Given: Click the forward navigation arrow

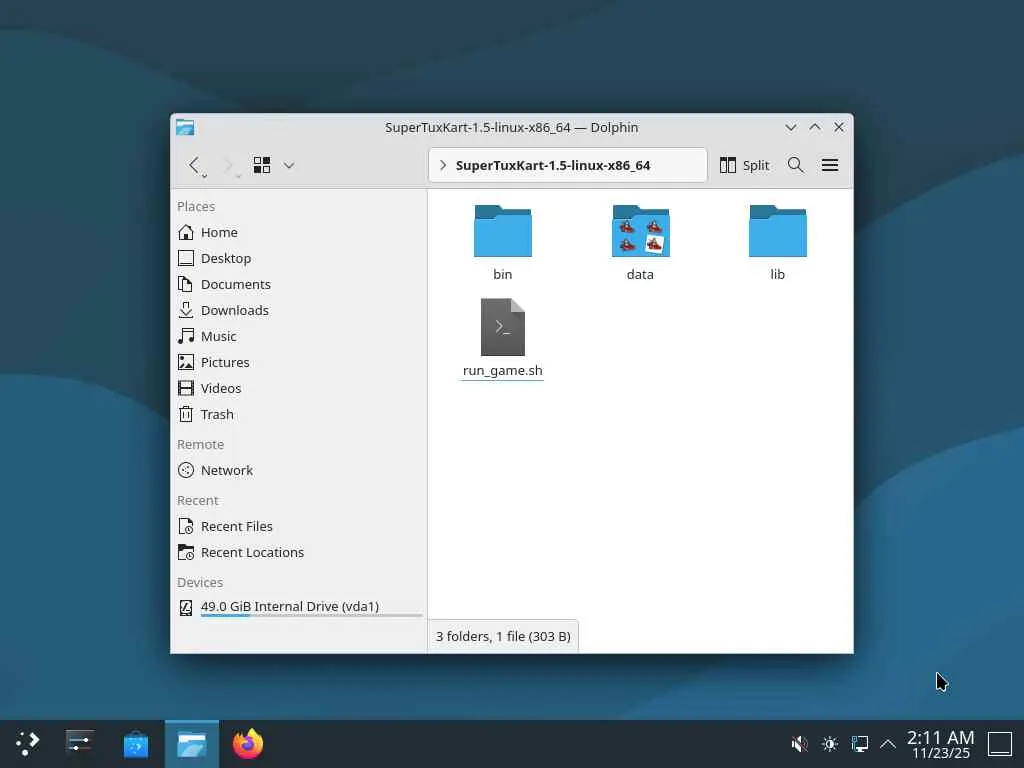Looking at the screenshot, I should click(x=229, y=165).
